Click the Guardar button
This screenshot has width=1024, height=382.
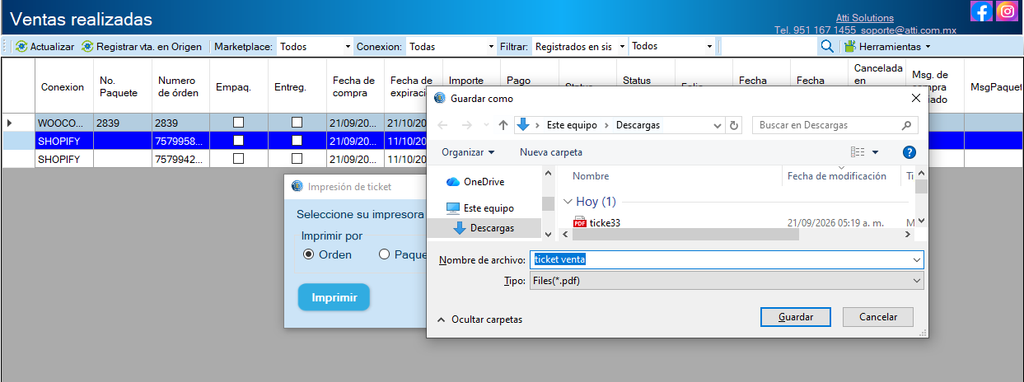point(795,317)
